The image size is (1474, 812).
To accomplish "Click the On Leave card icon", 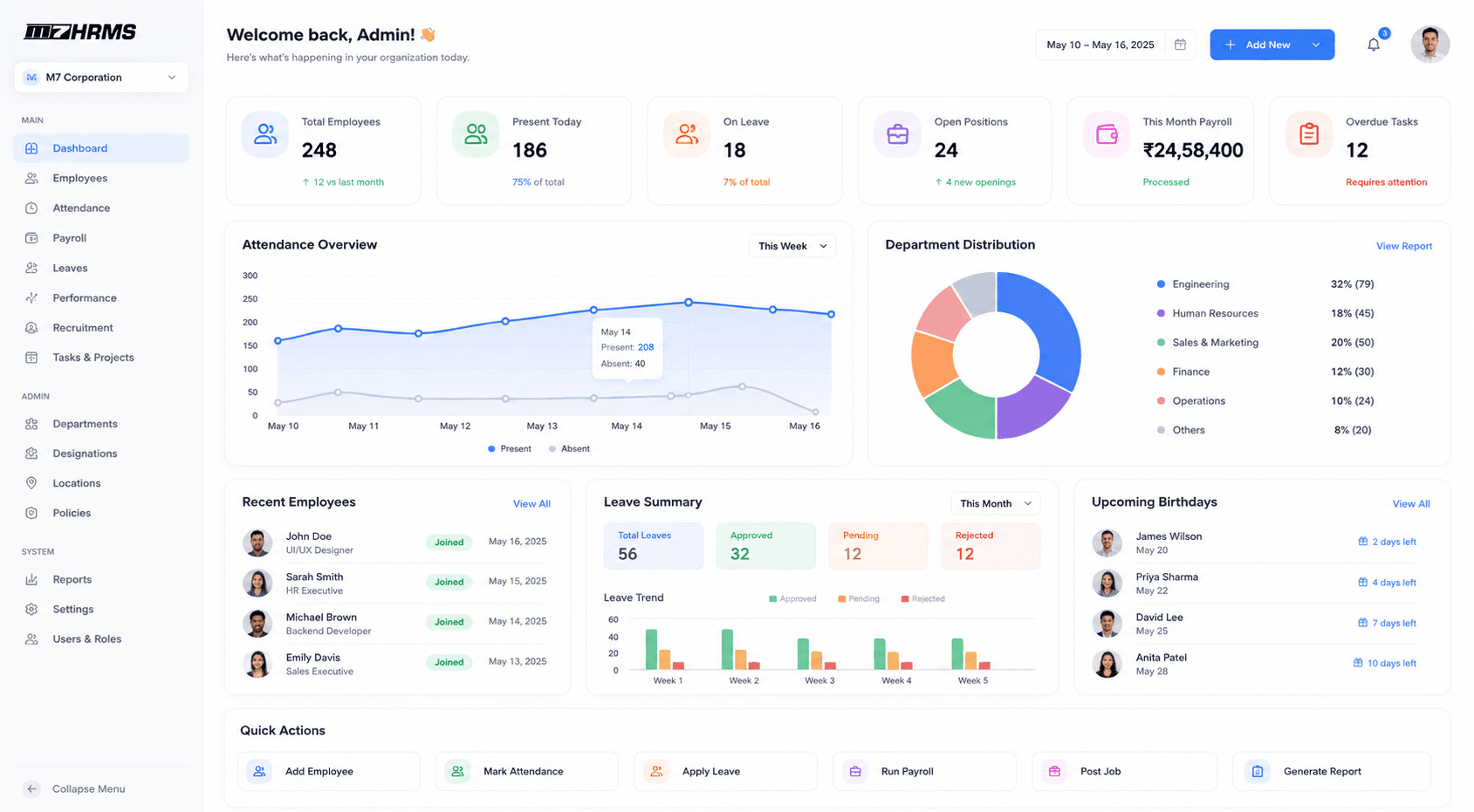I will coord(687,134).
